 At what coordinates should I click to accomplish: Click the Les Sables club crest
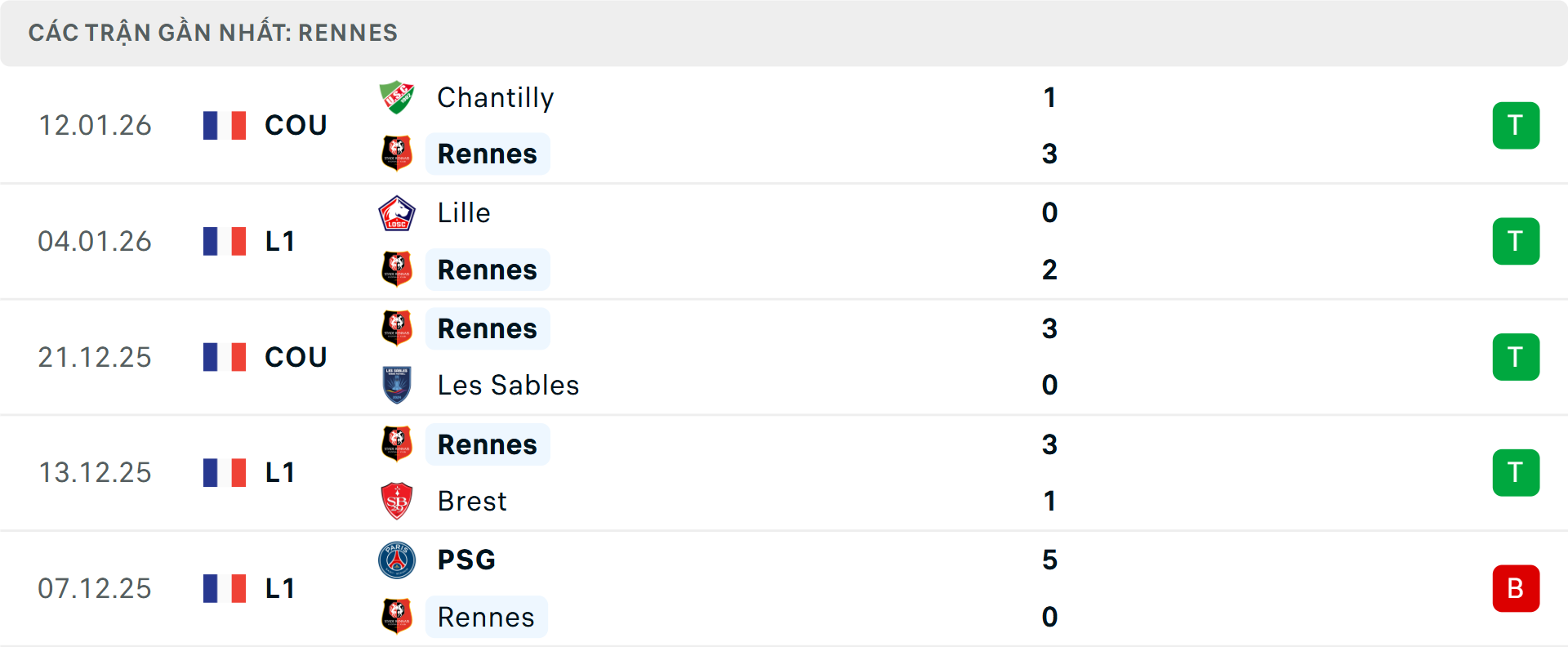click(x=397, y=385)
